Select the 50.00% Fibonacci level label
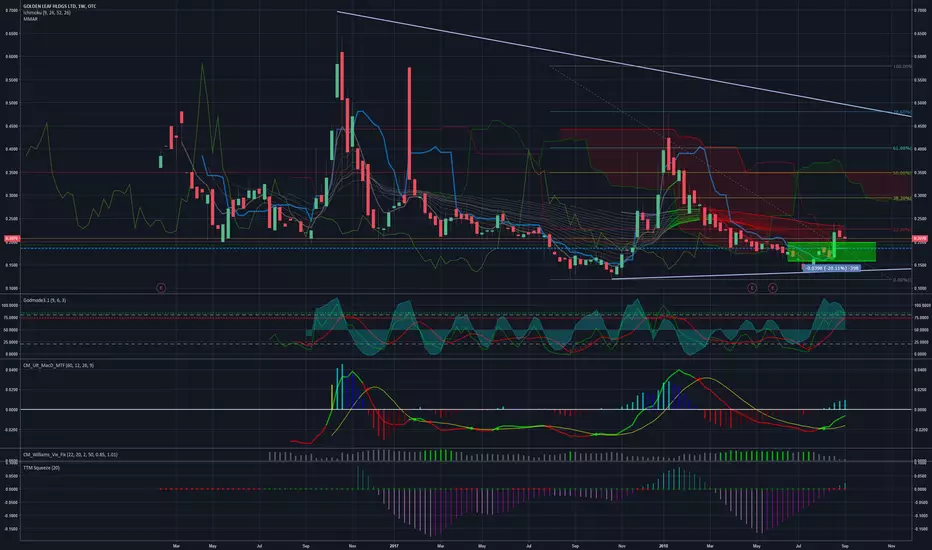The height and width of the screenshot is (550, 932). click(x=902, y=173)
